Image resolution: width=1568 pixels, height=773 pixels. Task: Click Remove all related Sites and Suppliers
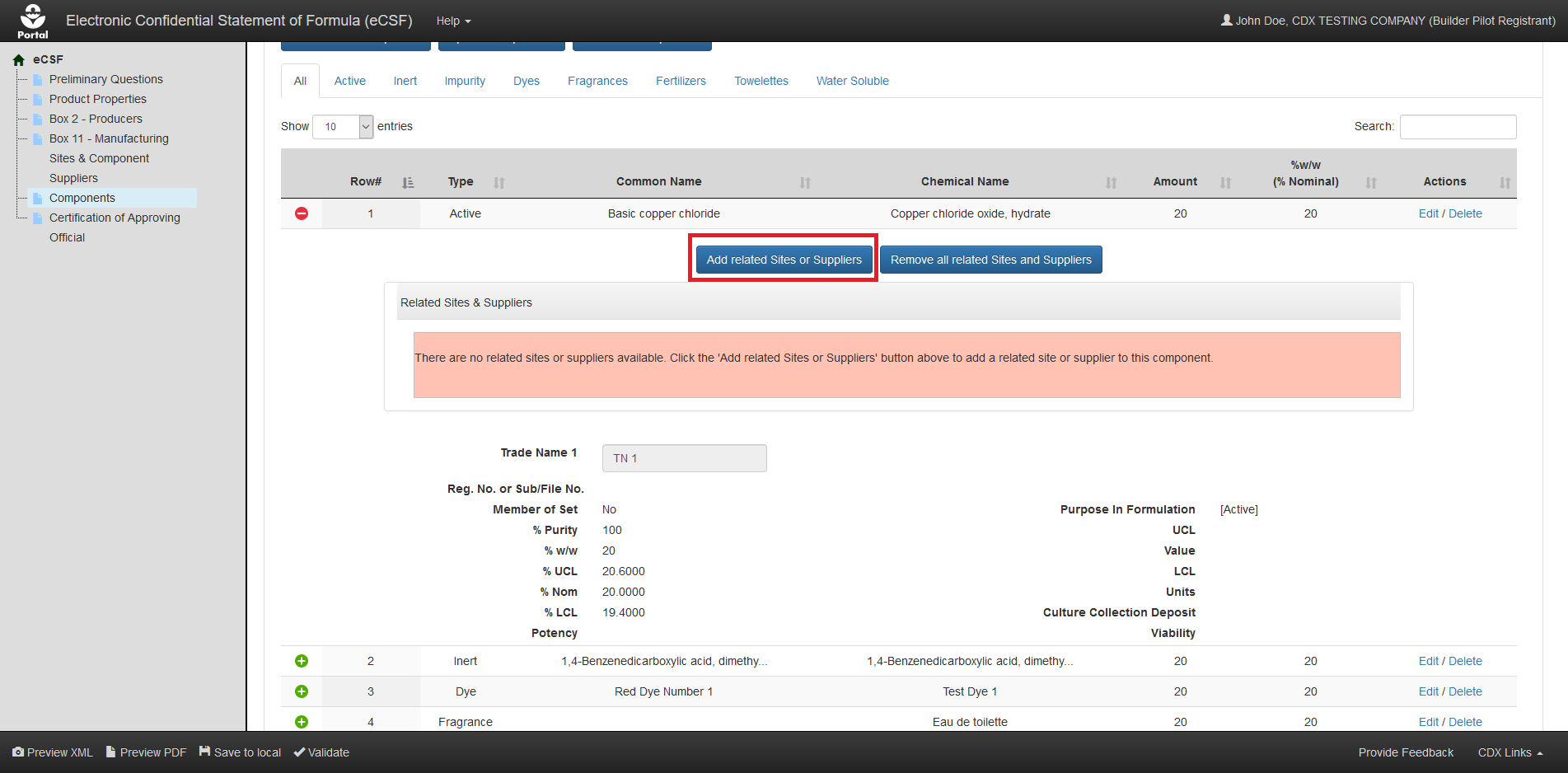[991, 260]
